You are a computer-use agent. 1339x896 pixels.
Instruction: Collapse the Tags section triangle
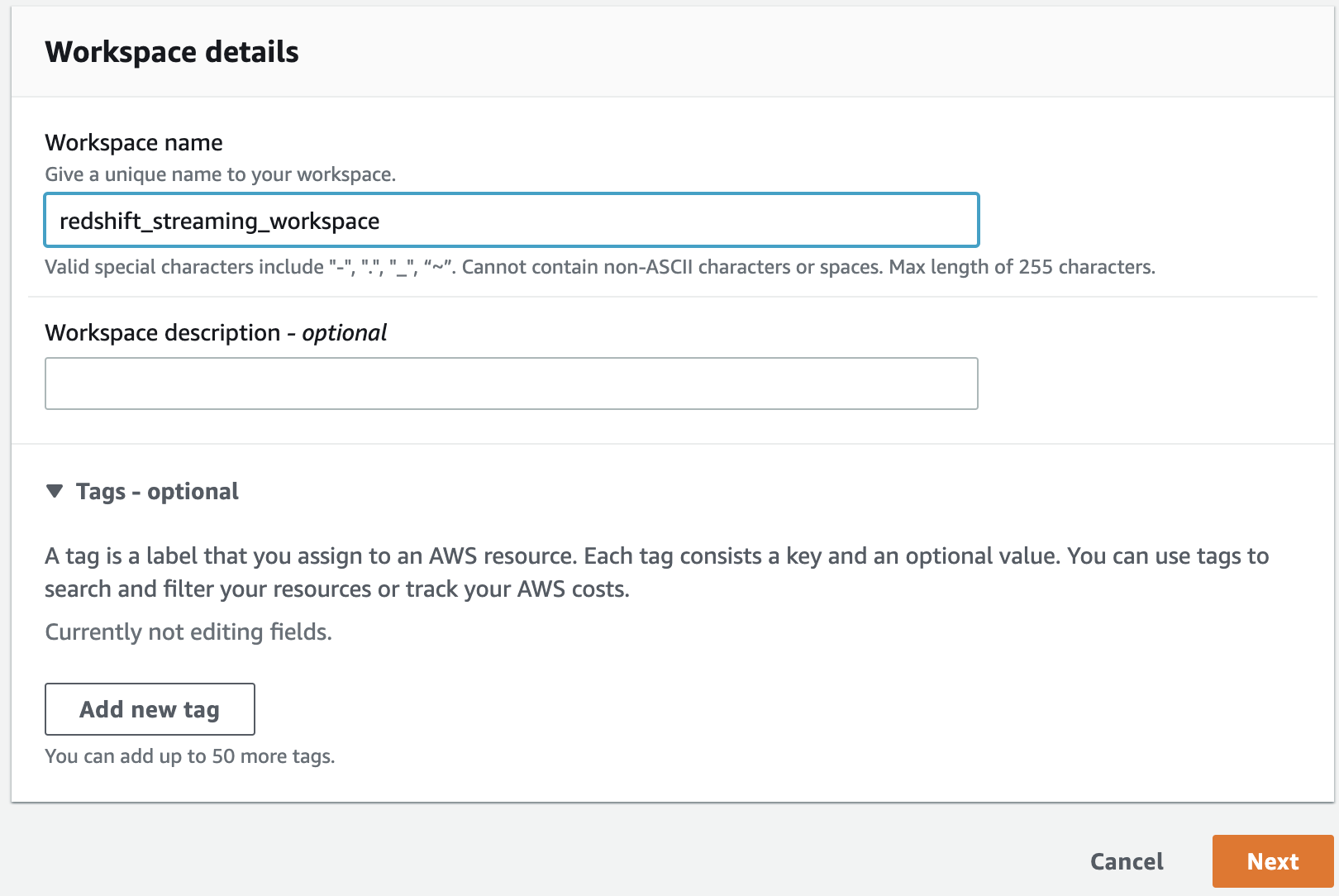55,492
